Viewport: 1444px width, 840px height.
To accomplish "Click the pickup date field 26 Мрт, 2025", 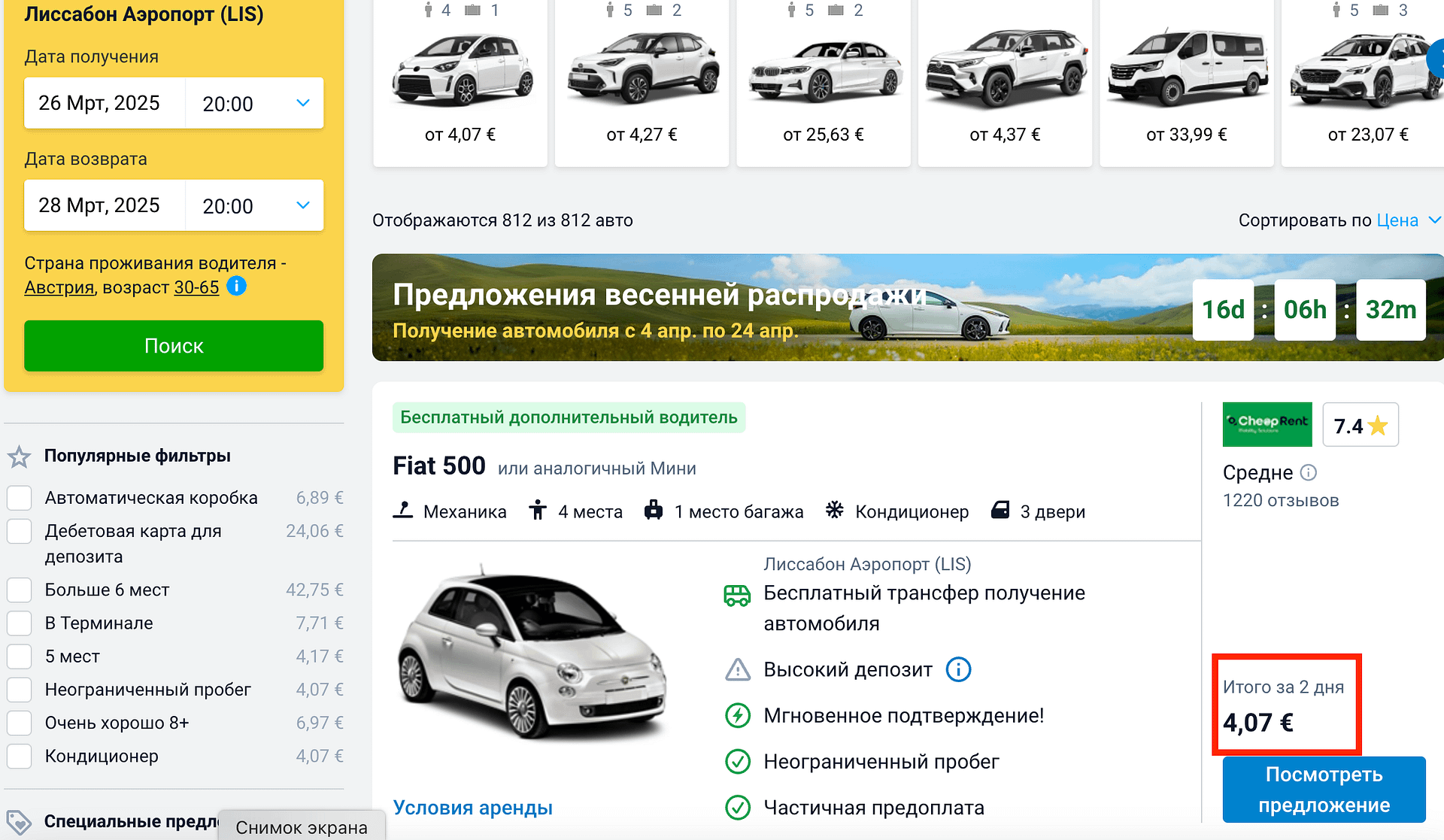I will 105,103.
